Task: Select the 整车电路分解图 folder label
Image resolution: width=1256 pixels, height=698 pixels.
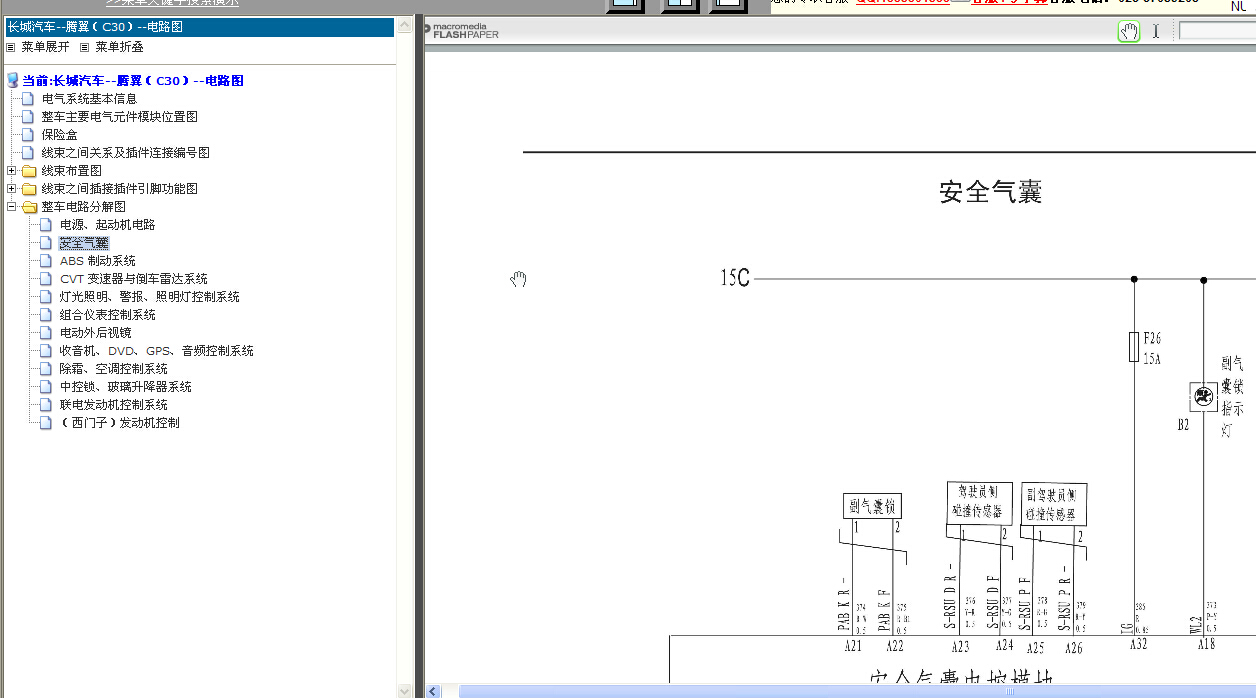Action: point(83,207)
